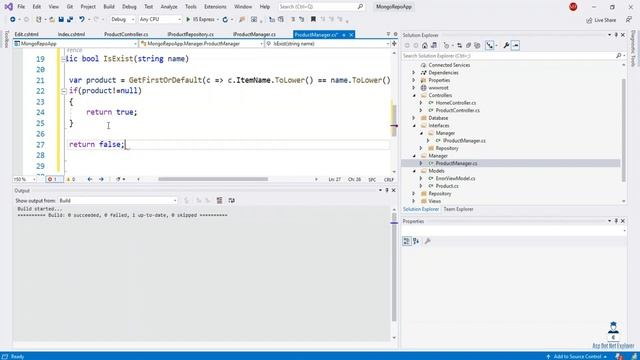640x360 pixels.
Task: Click the Solution Explorer vertical scrollbar
Action: [623, 130]
